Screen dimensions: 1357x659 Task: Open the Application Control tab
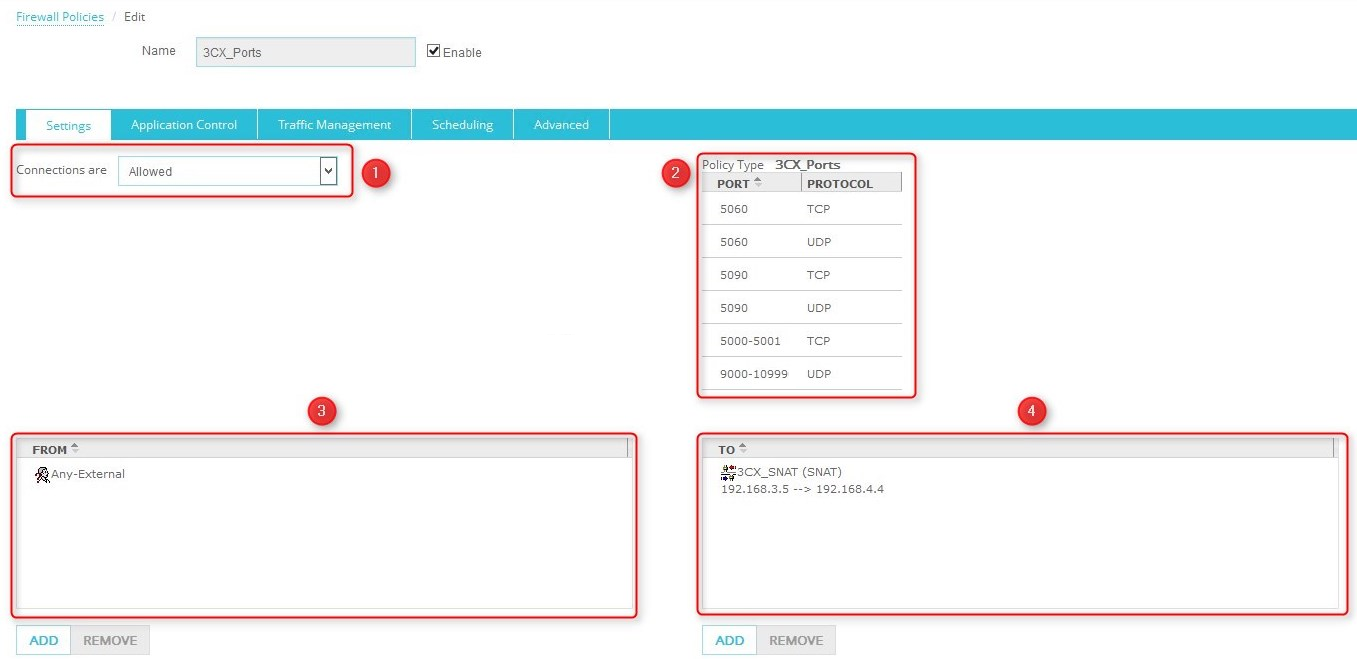(184, 125)
